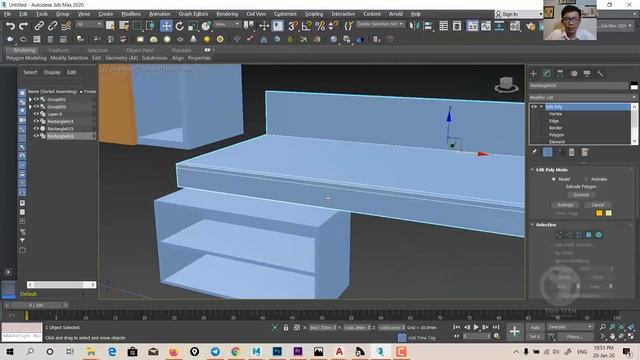640x360 pixels.
Task: Click the Render teapot icon
Action: pos(531,26)
